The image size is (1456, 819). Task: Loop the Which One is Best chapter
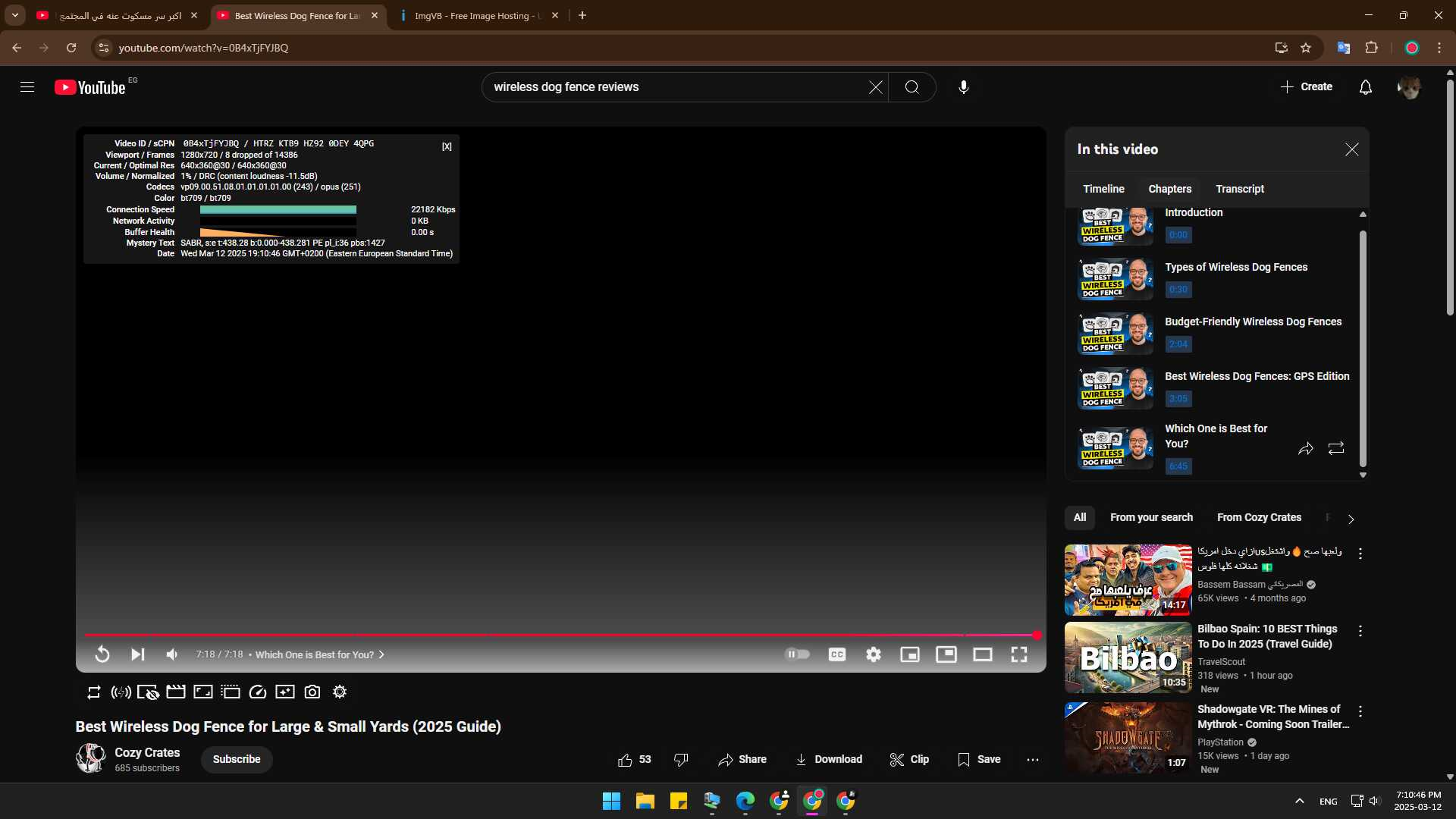(x=1336, y=449)
